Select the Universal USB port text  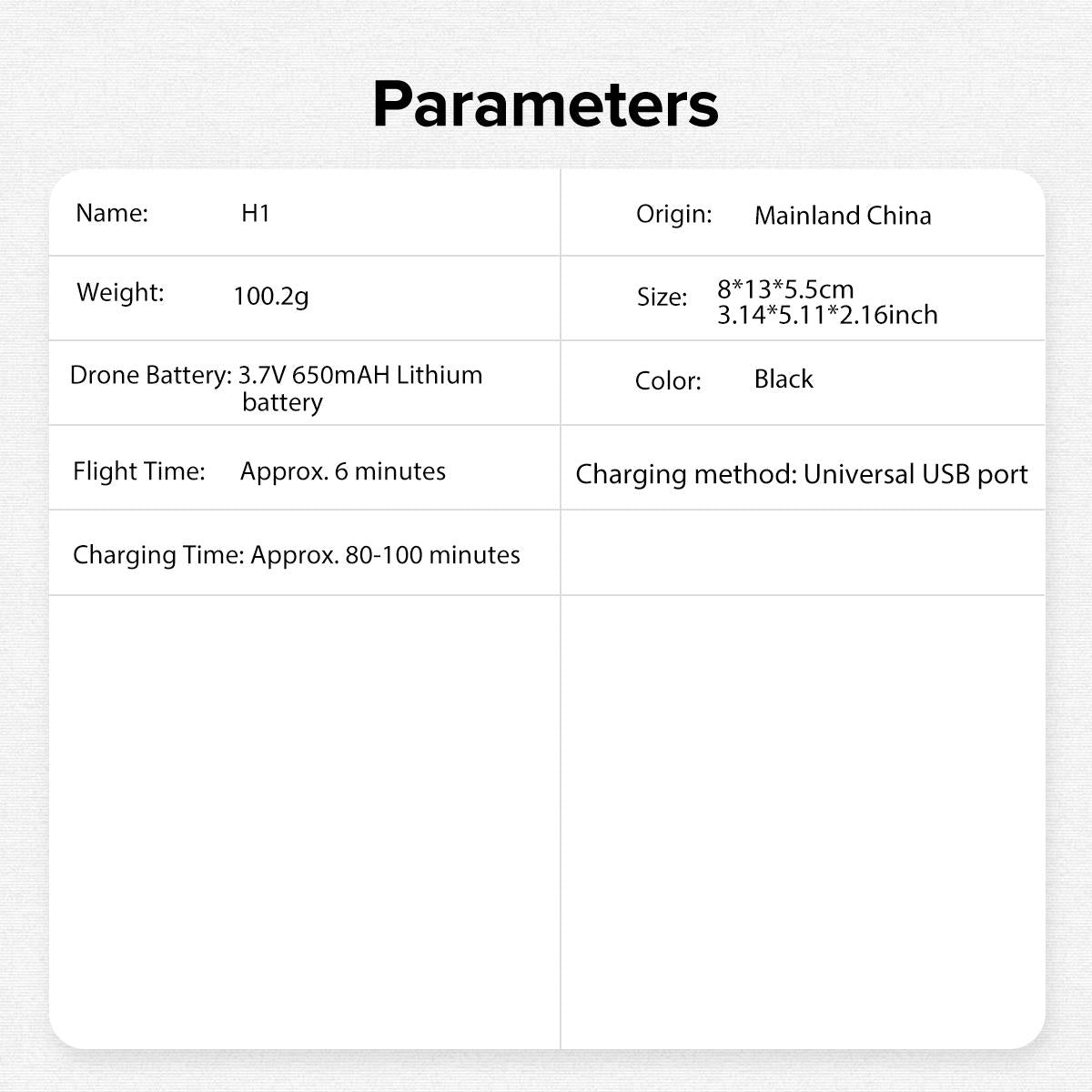pyautogui.click(x=915, y=474)
